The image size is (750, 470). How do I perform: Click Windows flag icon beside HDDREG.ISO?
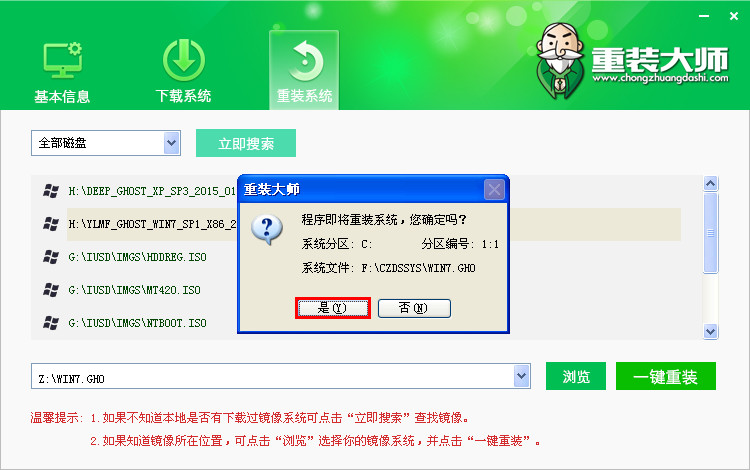click(51, 257)
